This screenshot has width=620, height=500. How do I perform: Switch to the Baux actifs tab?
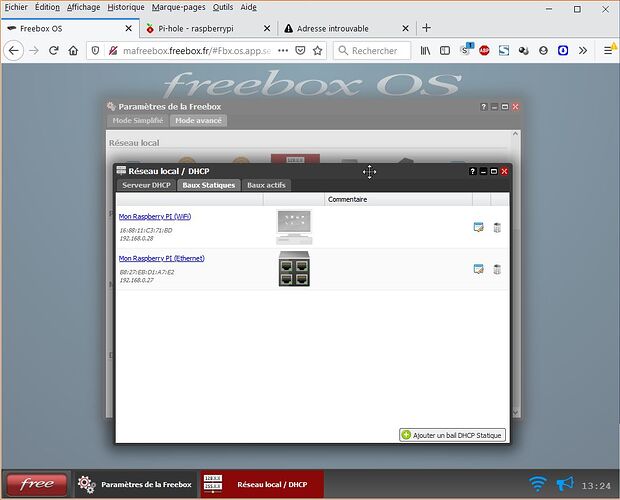pyautogui.click(x=266, y=185)
